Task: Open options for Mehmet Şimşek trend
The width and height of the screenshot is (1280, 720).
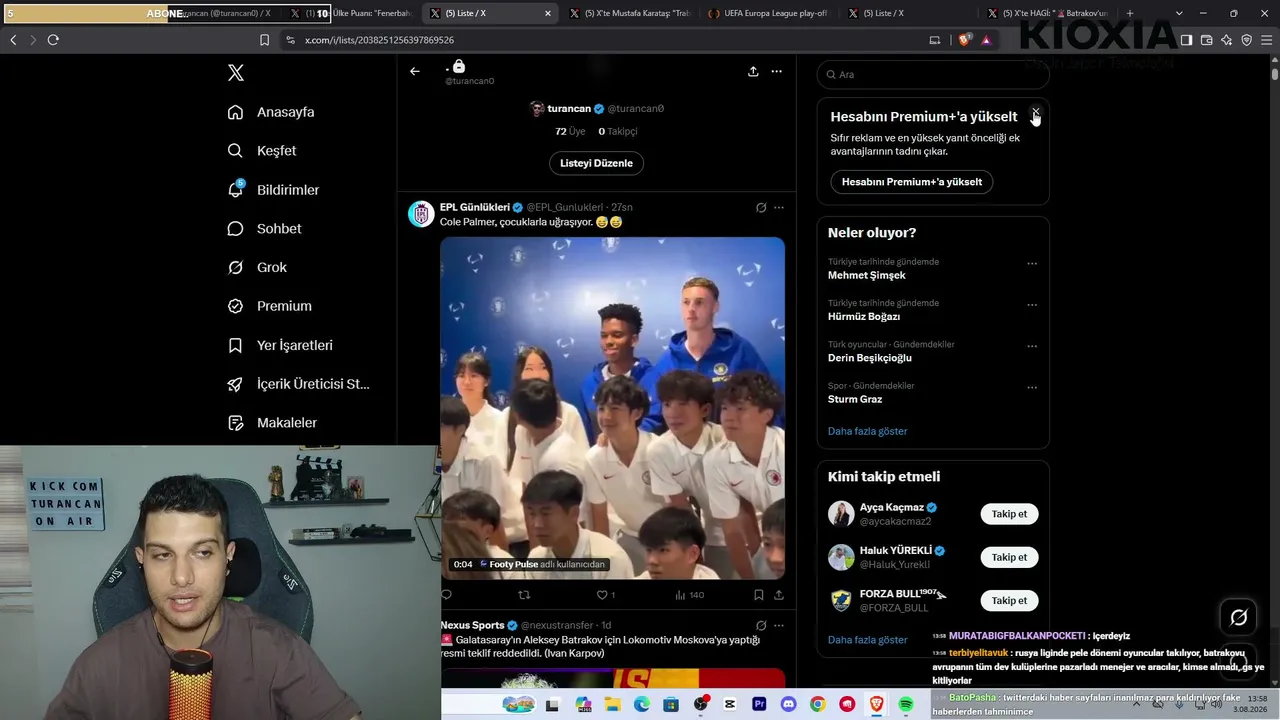Action: (x=1032, y=264)
